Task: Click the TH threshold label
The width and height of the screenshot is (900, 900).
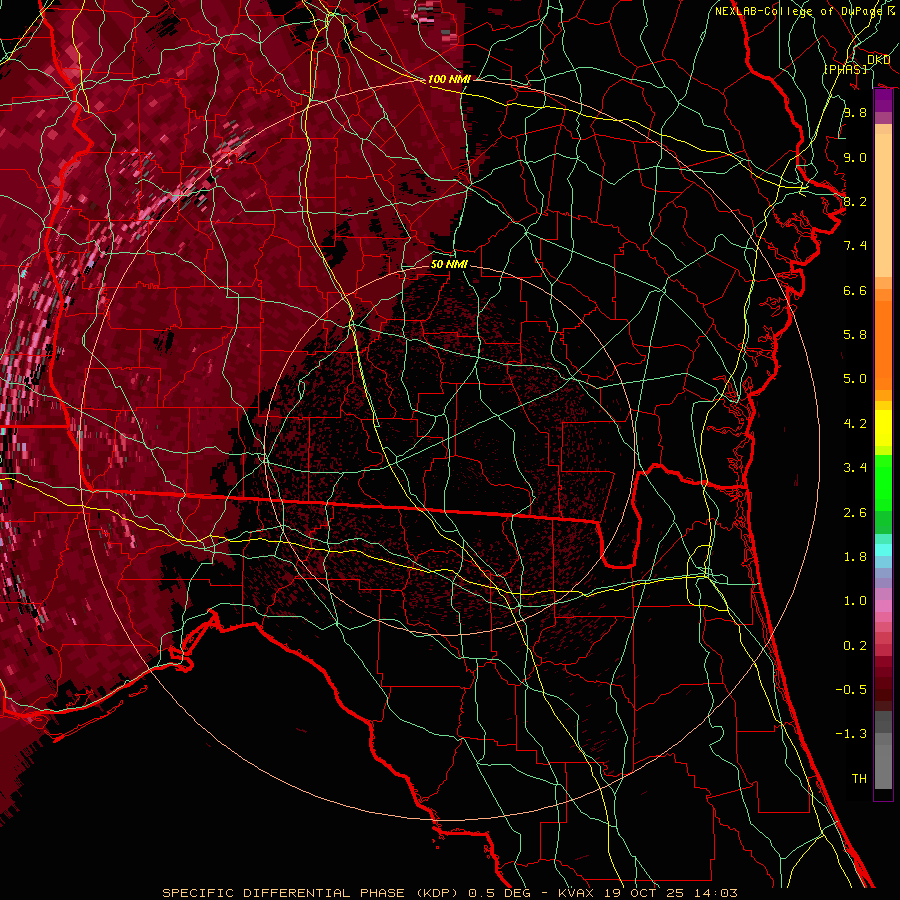Action: (859, 779)
